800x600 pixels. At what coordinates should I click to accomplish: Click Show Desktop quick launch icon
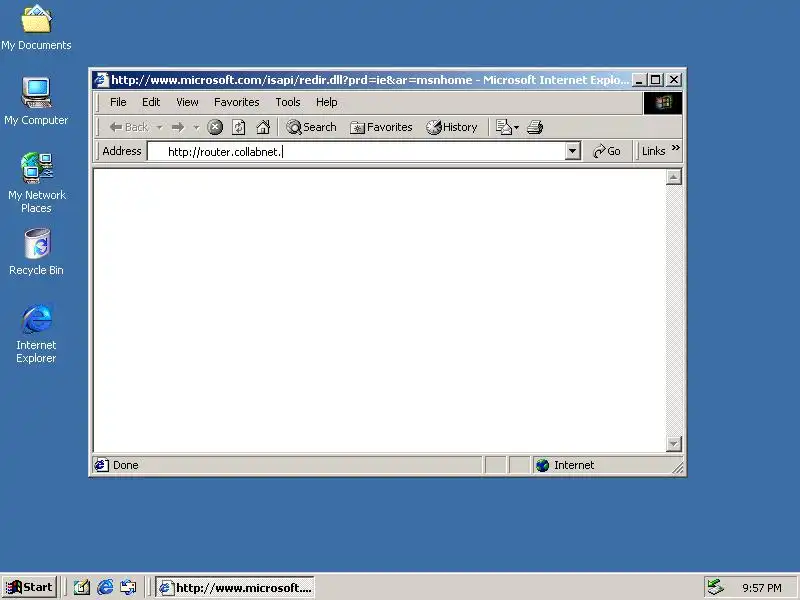point(81,587)
